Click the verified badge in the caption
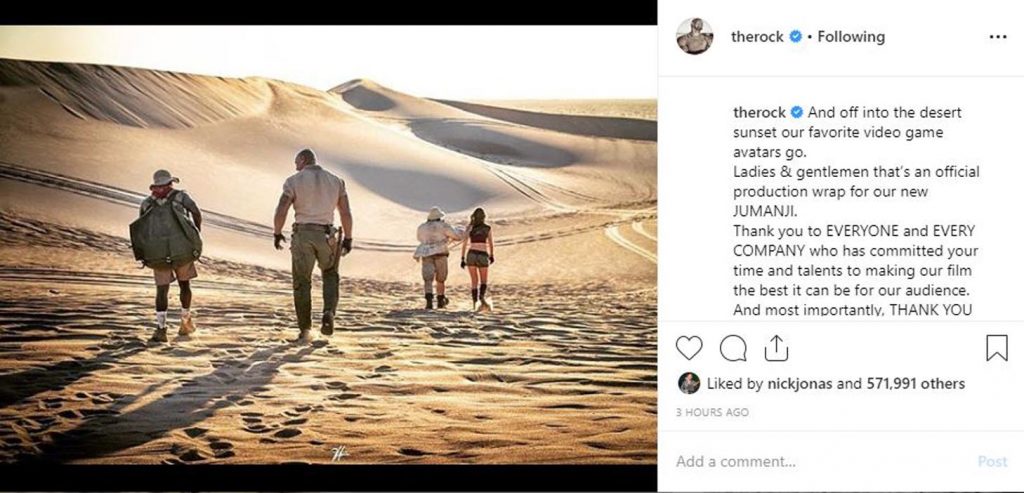Viewport: 1024px width, 493px height. [797, 112]
